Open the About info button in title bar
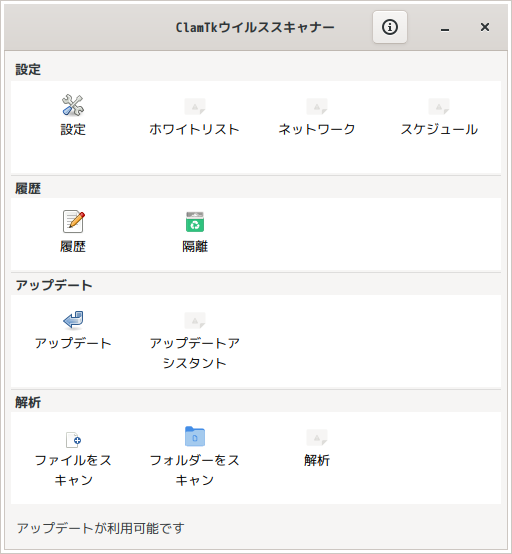Screen dimensions: 512x554 [x=390, y=27]
